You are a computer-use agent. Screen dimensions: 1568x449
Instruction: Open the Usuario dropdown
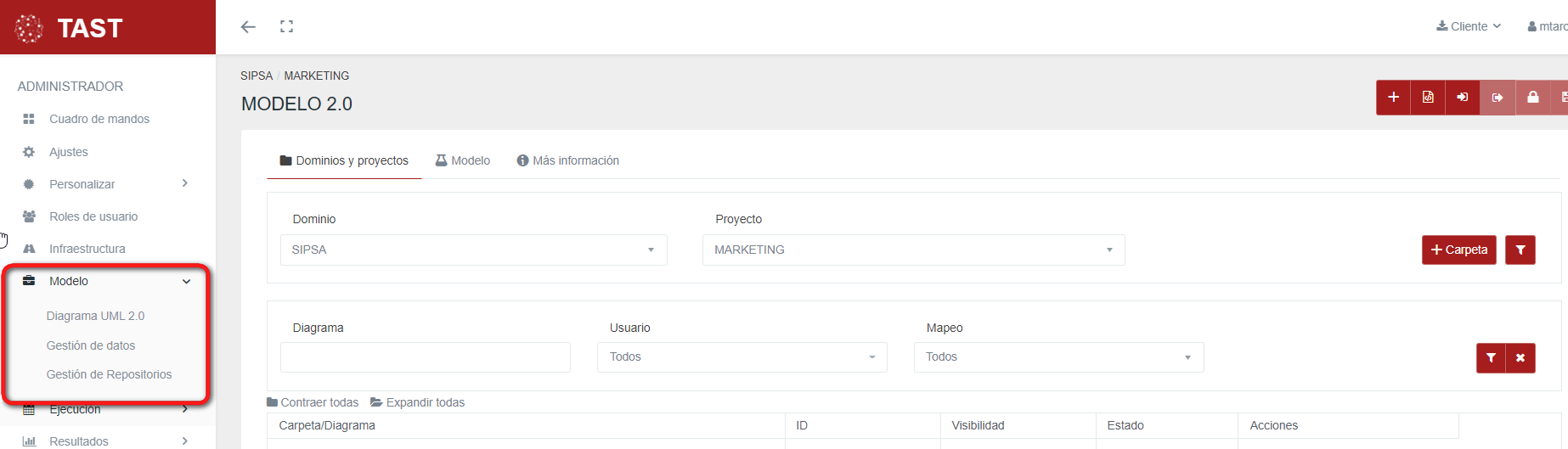click(742, 357)
